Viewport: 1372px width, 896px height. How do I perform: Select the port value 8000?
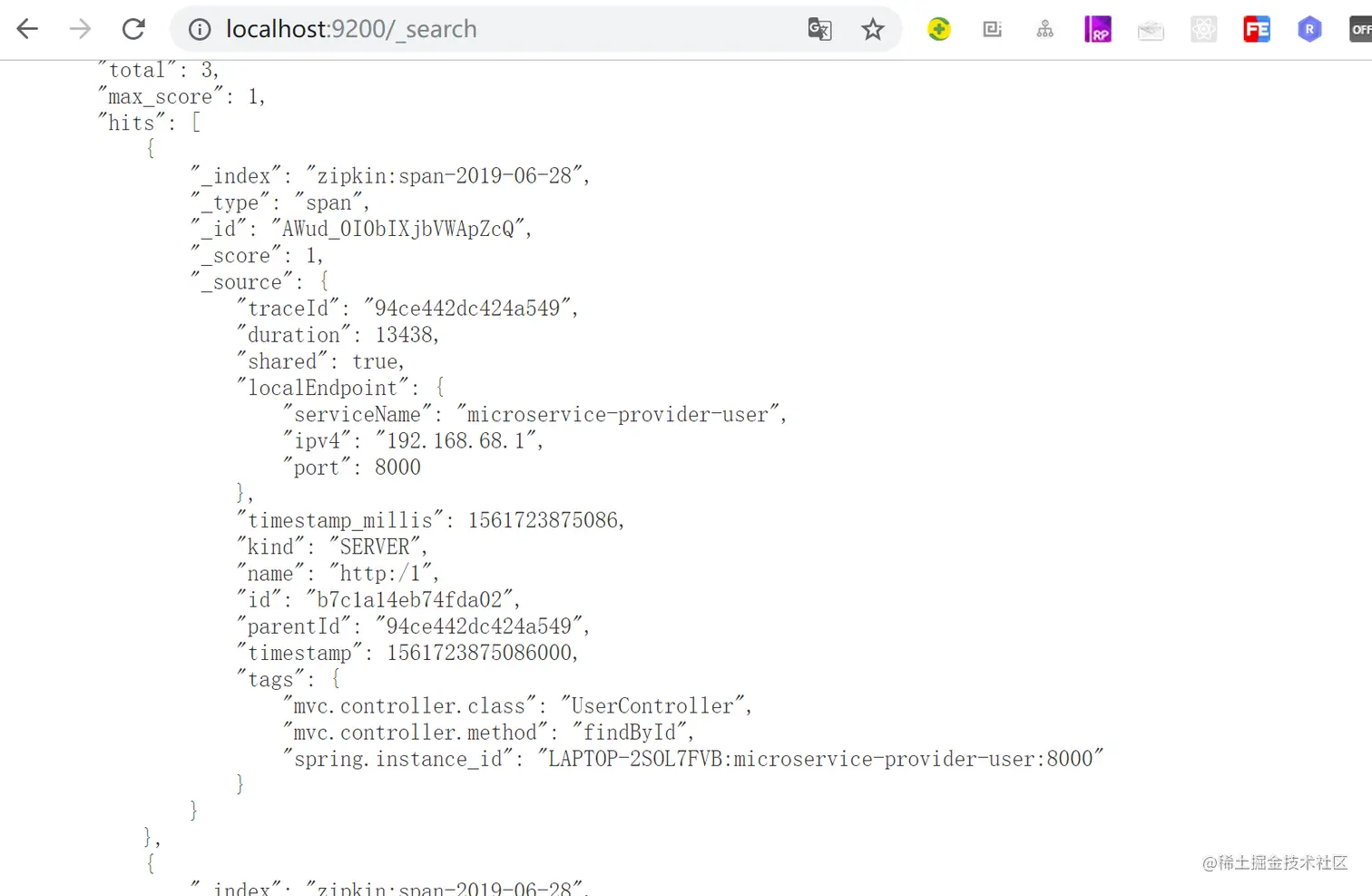397,468
